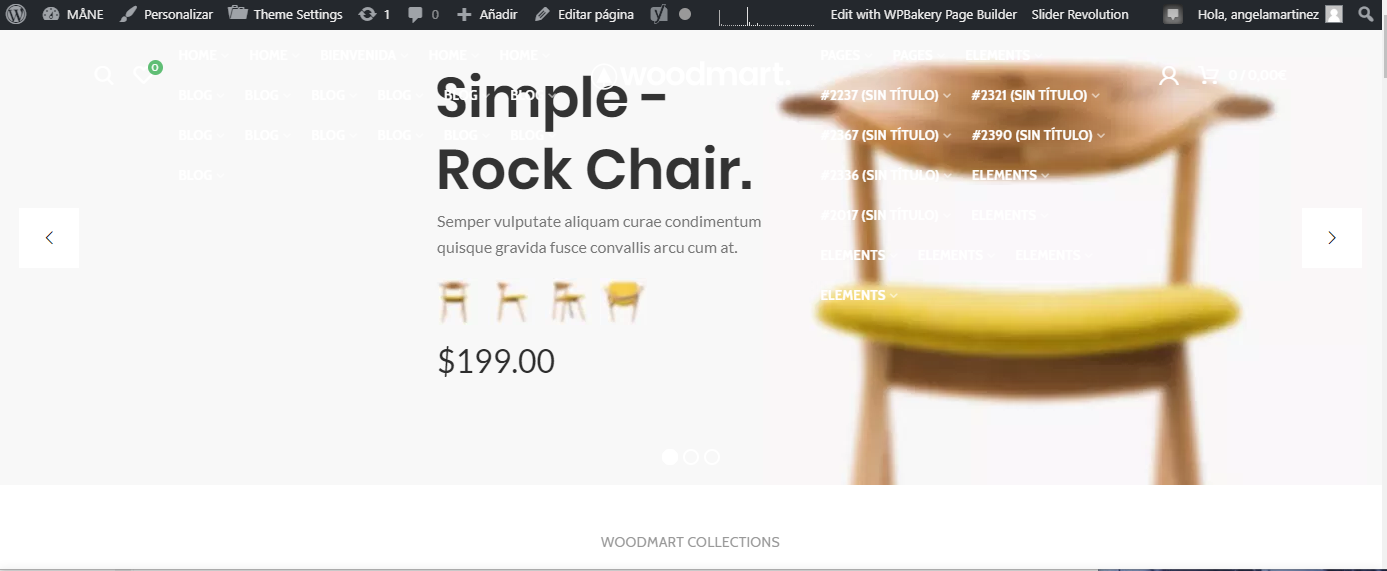Open the shopping cart icon

tap(1208, 75)
